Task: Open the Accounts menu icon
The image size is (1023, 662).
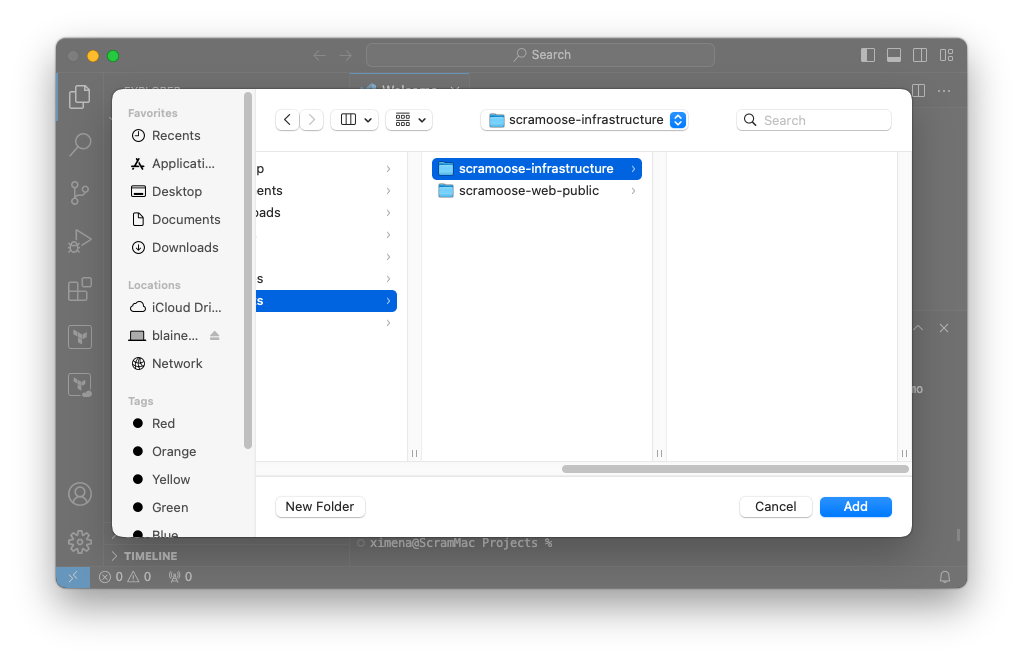Action: [x=80, y=494]
